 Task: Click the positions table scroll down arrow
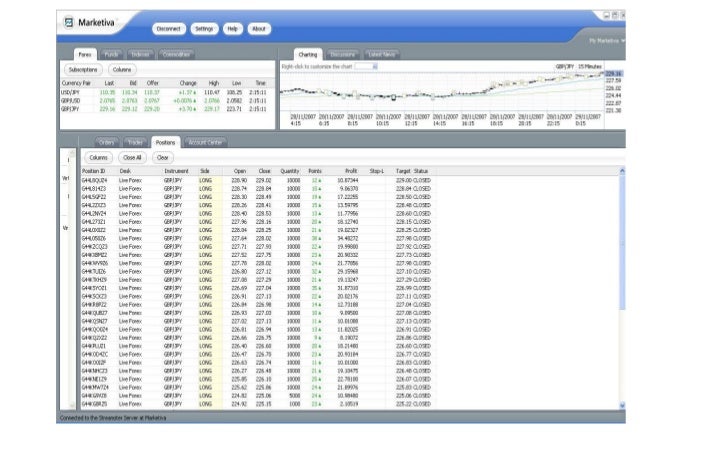tap(622, 405)
